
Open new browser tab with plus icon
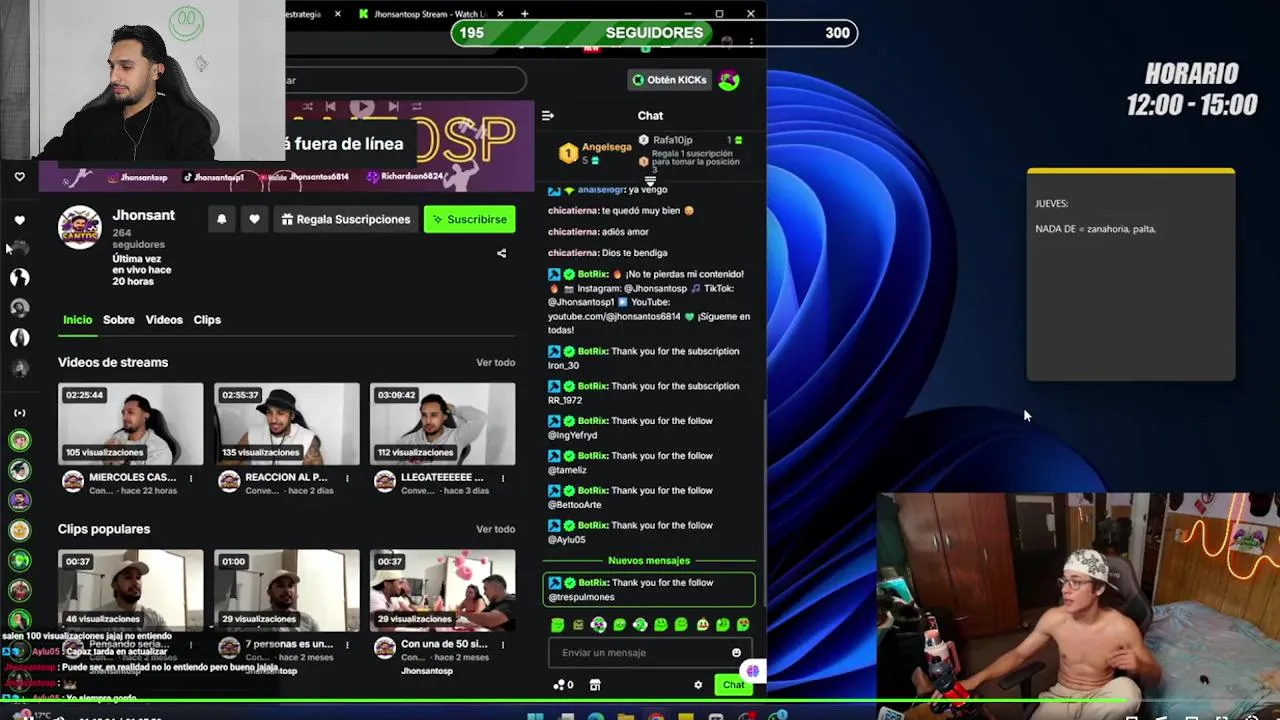pyautogui.click(x=524, y=14)
